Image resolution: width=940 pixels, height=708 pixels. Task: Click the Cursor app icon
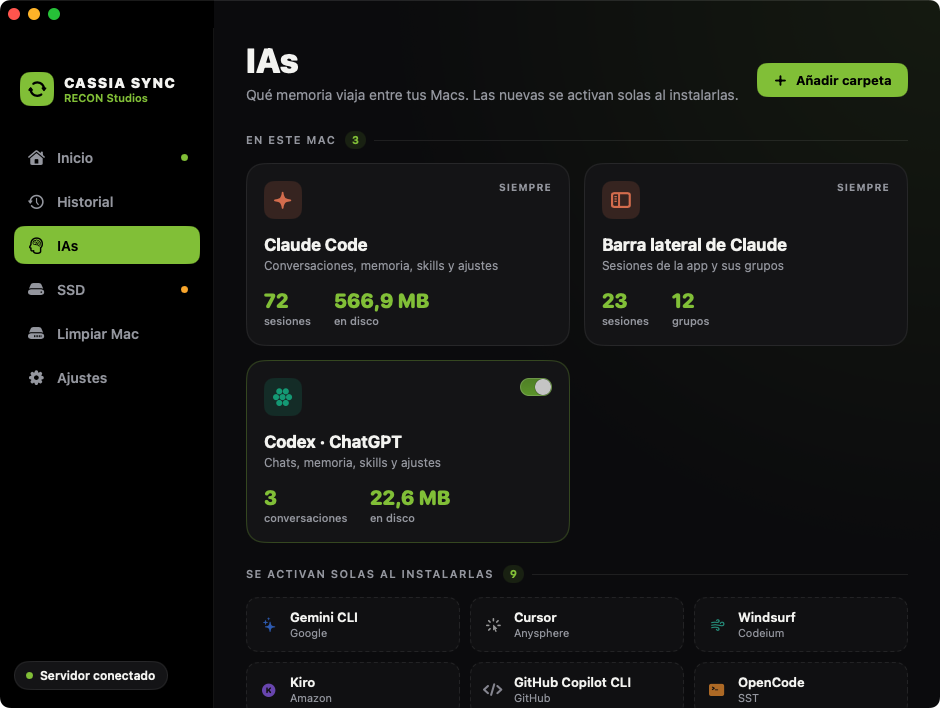[493, 625]
